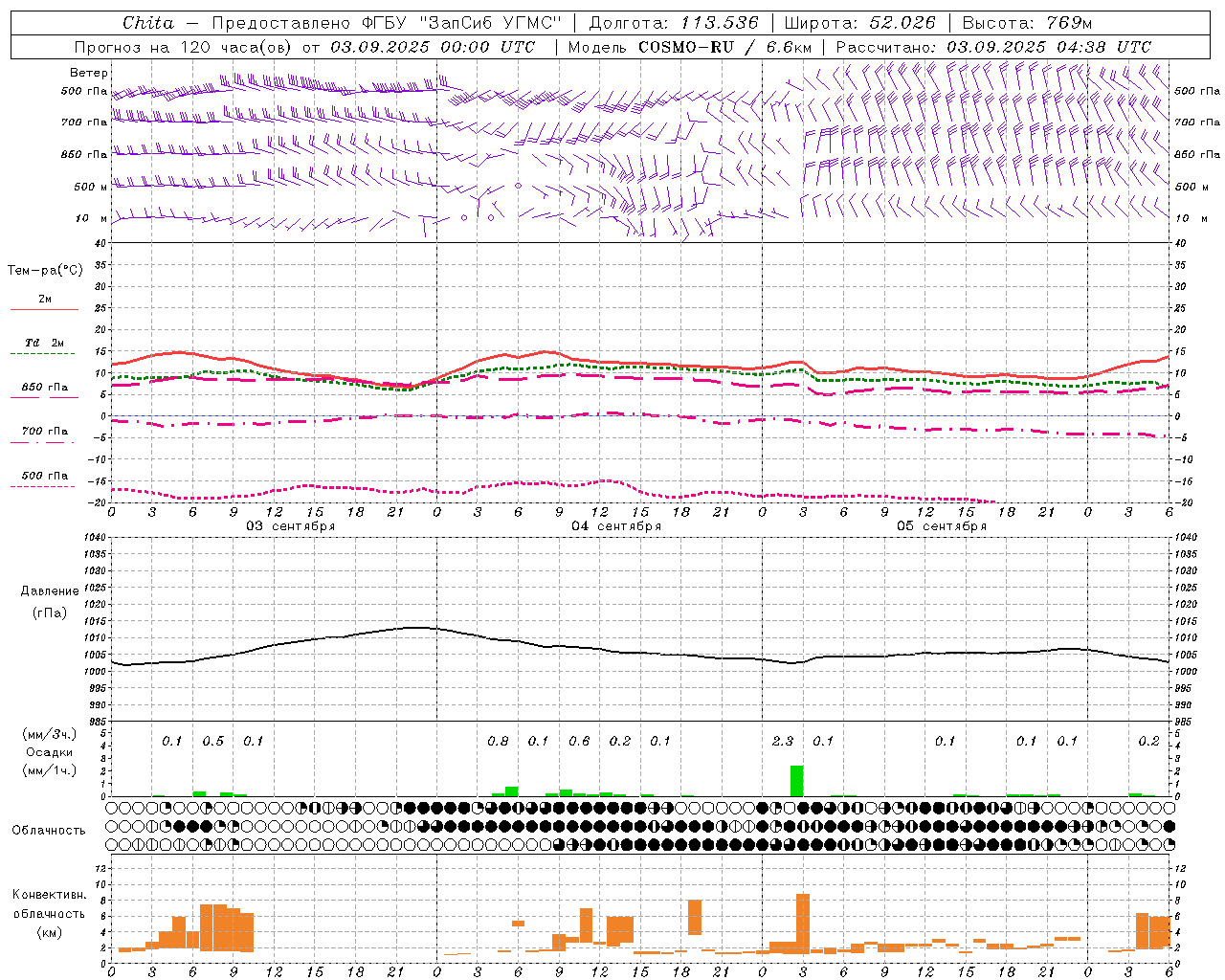Click 'Предоставлено ФГБУ "ЗапСиб УГМС"' text
This screenshot has height=980, width=1225.
tap(386, 23)
